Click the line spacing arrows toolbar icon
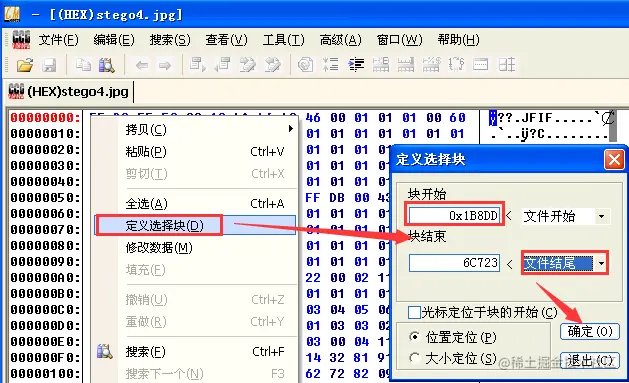Image resolution: width=629 pixels, height=383 pixels. [x=331, y=65]
